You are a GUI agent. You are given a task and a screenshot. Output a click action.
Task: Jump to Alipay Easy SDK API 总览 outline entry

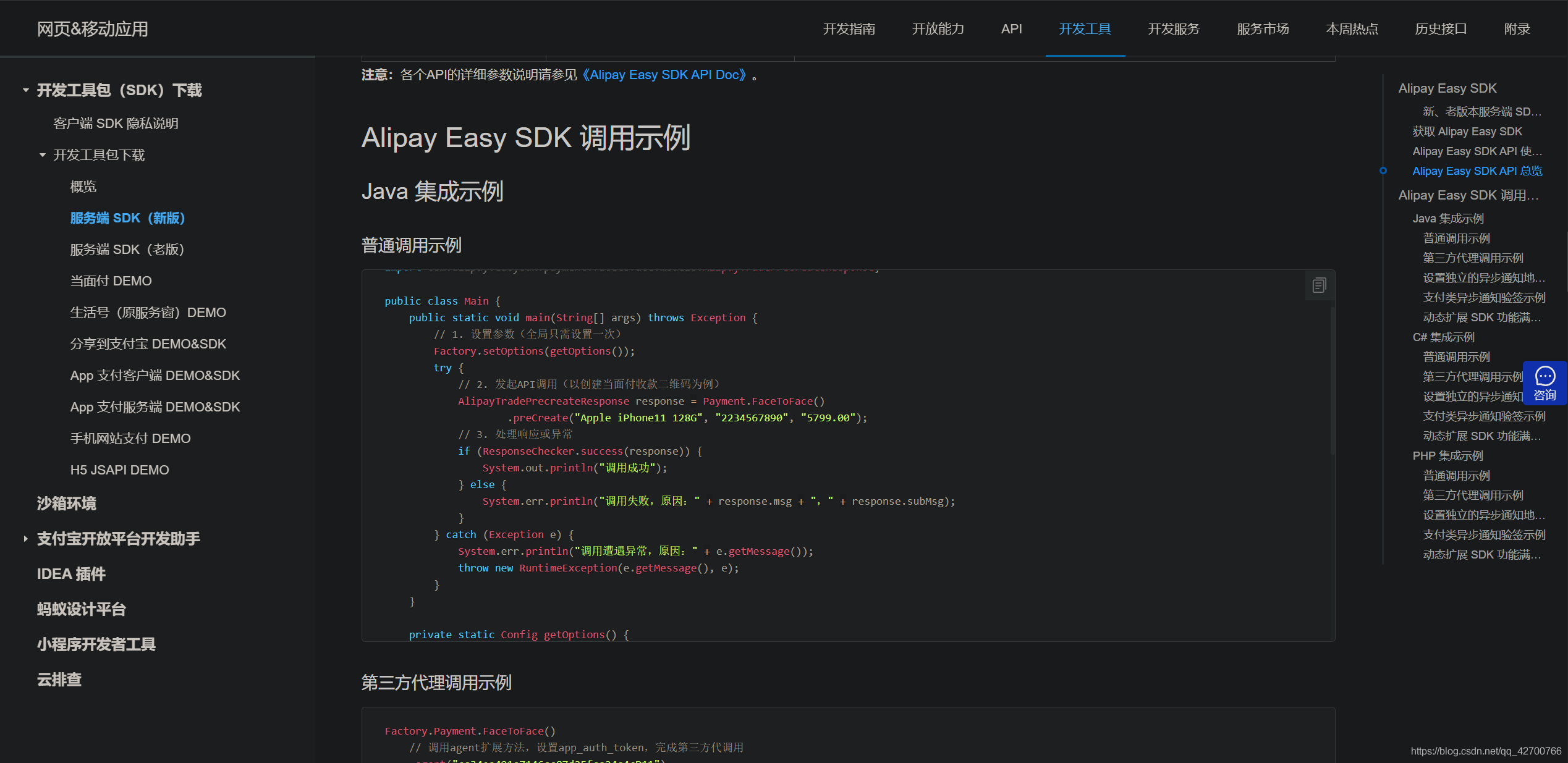pyautogui.click(x=1477, y=171)
